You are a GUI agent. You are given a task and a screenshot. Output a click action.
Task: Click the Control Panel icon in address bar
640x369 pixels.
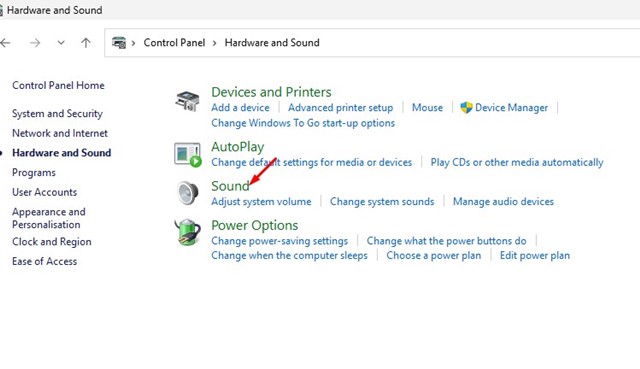tap(119, 42)
